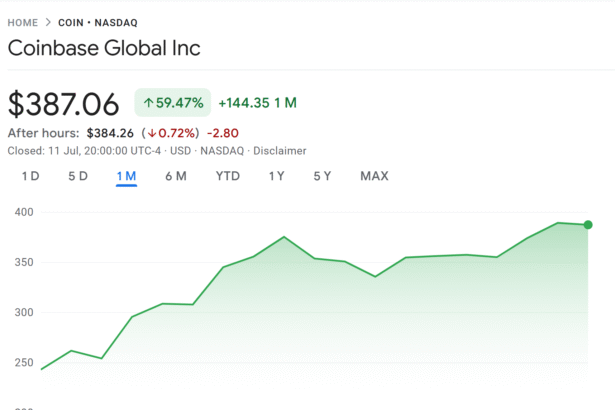Switch to the 6 M range
The image size is (615, 410).
pyautogui.click(x=176, y=176)
